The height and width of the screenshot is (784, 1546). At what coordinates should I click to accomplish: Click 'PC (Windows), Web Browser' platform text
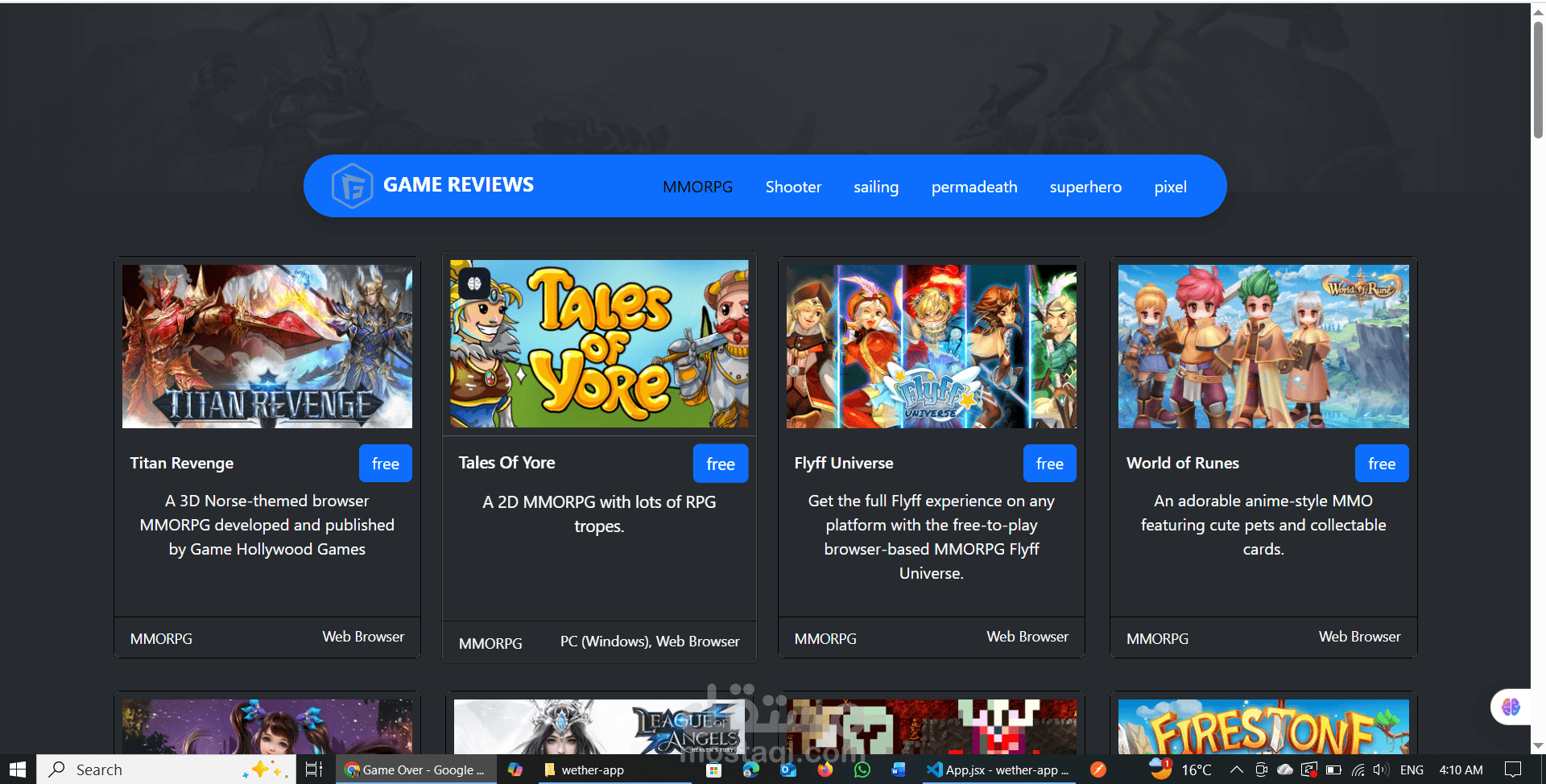(x=650, y=642)
